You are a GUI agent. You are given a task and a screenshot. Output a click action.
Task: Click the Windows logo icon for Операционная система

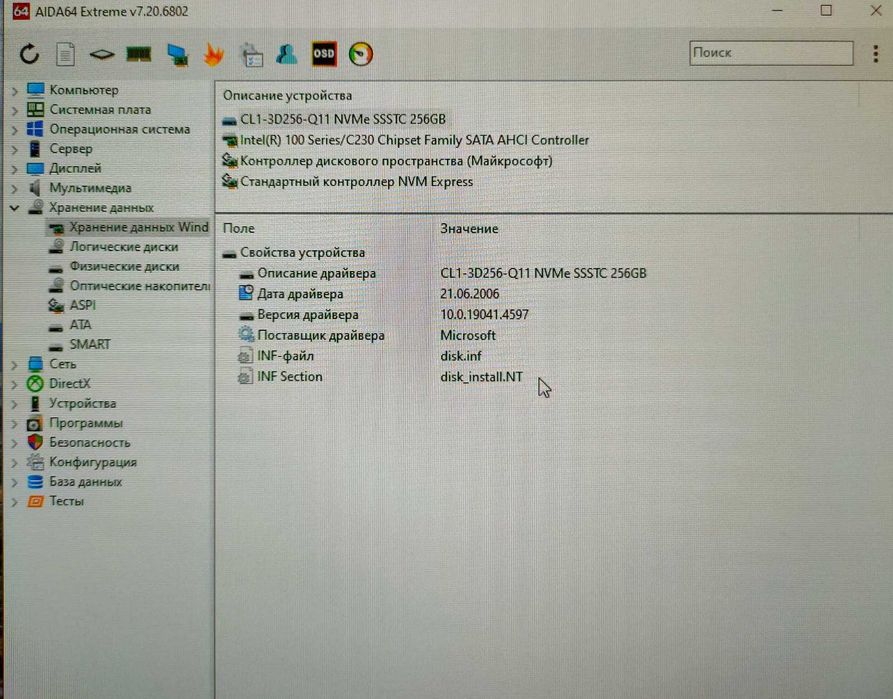pos(35,129)
